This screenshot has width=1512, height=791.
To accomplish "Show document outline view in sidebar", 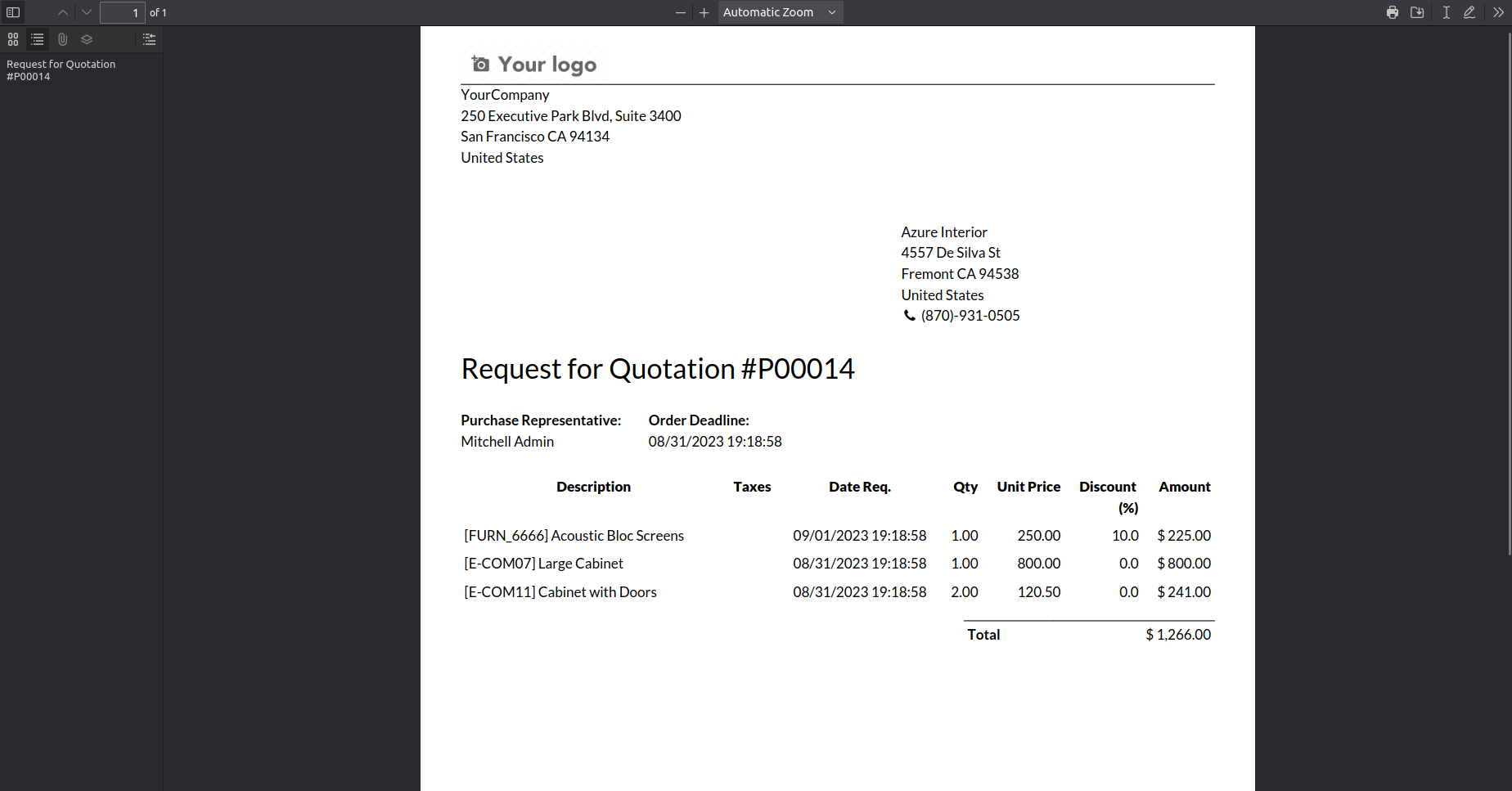I will [38, 39].
